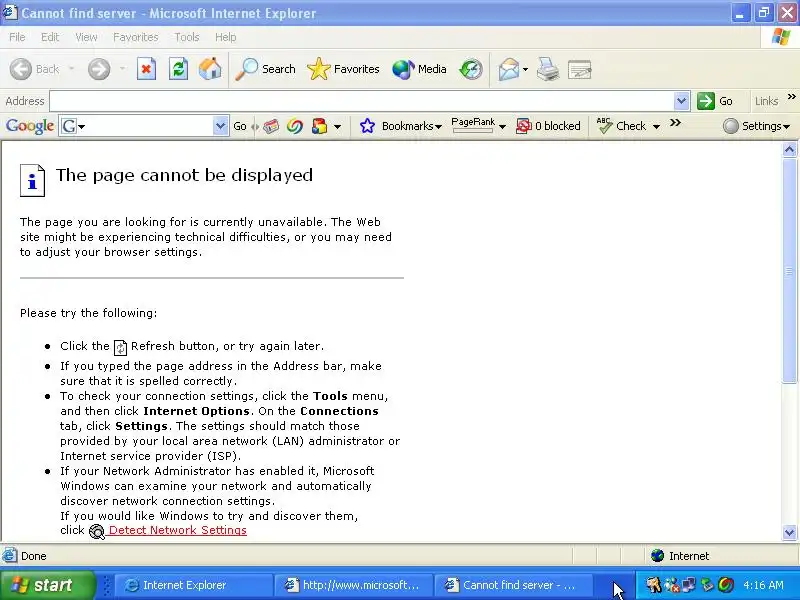Viewport: 800px width, 600px height.
Task: Open the Search pane
Action: (265, 69)
